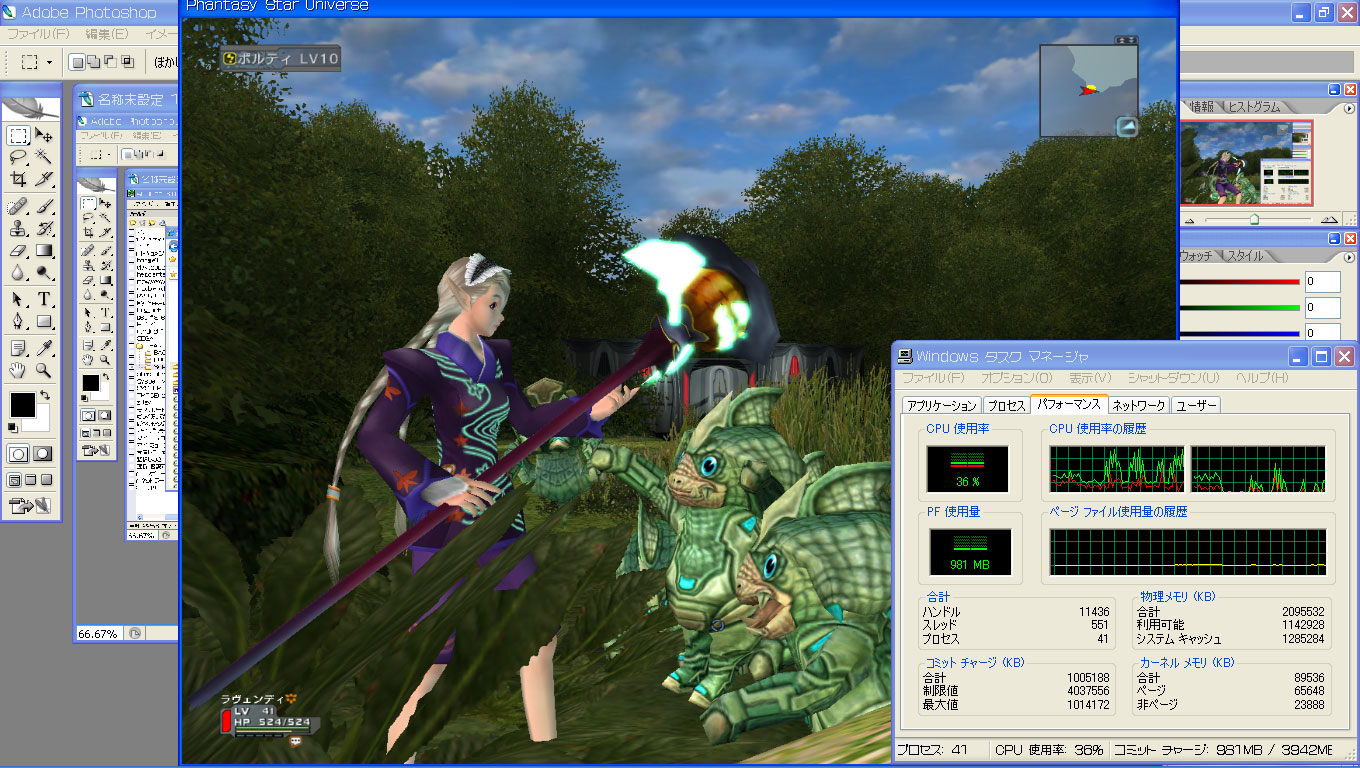Image resolution: width=1360 pixels, height=768 pixels.
Task: Click the Navigator zoom out small mountains icon
Action: point(1189,220)
